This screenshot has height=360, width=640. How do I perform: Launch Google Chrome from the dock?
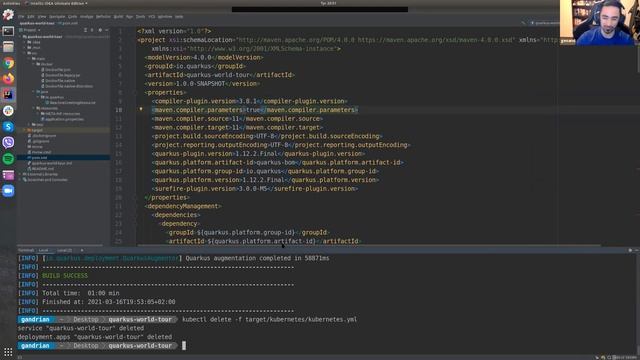[8, 63]
